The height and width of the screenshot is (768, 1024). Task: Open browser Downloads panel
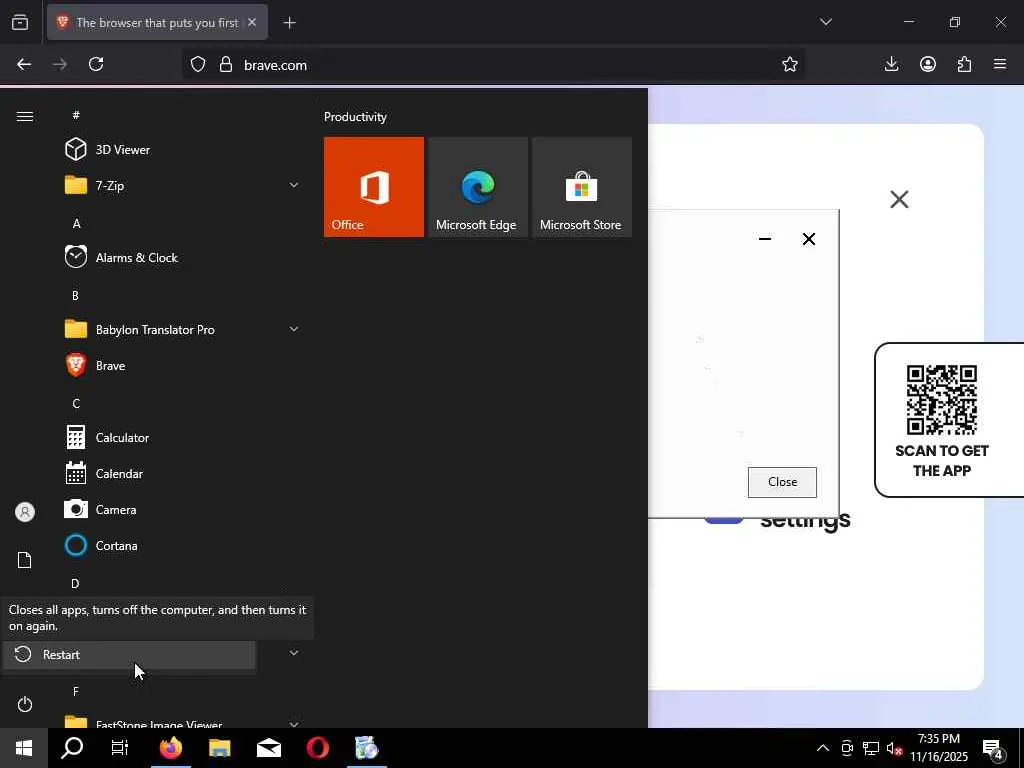[891, 64]
